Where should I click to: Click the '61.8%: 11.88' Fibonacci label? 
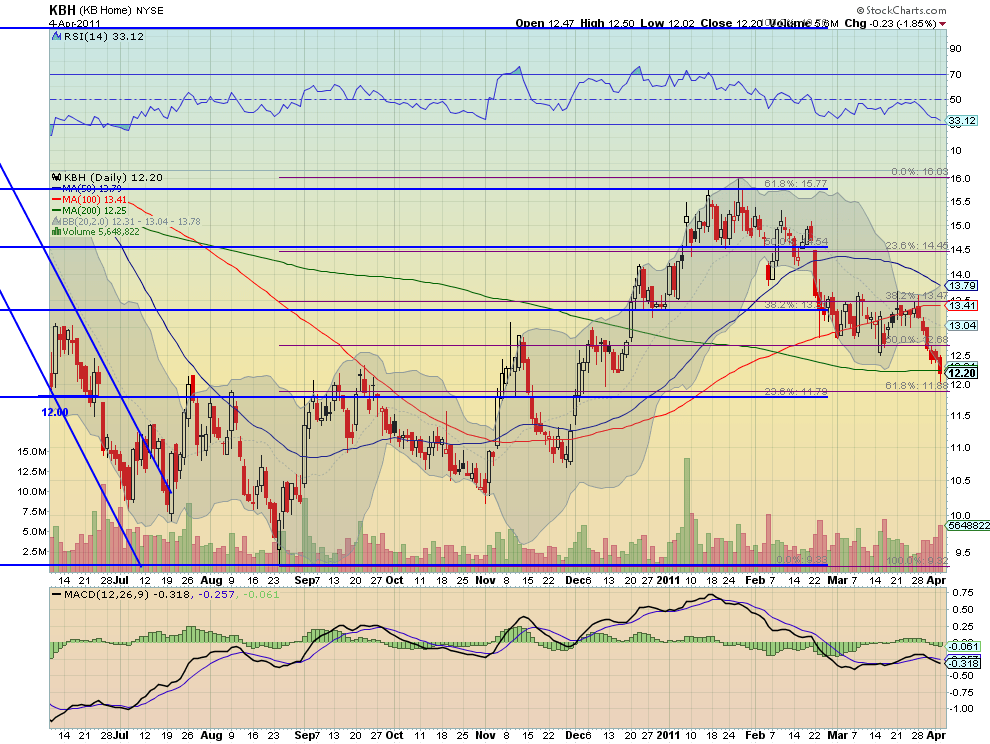[x=916, y=385]
